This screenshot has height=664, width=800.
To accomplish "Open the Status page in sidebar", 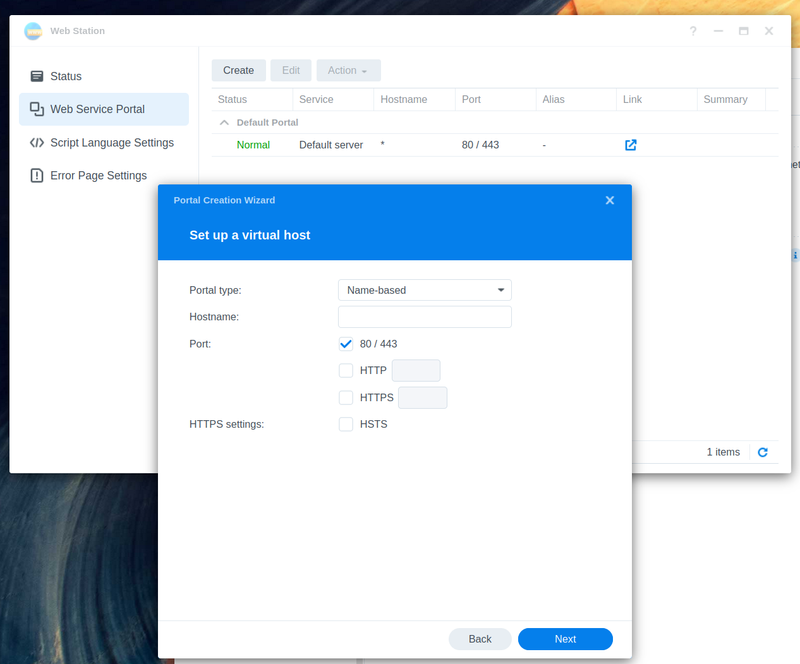I will pos(104,76).
